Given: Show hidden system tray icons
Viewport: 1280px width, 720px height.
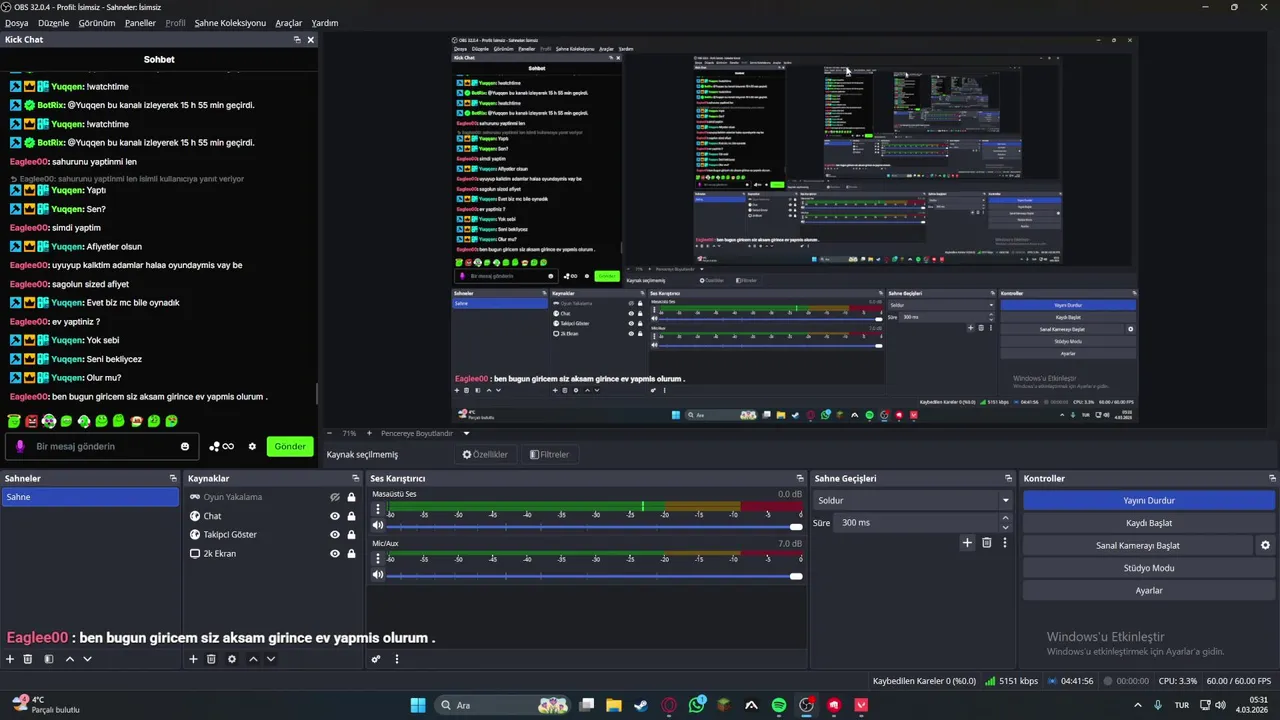Looking at the screenshot, I should click(x=1138, y=705).
